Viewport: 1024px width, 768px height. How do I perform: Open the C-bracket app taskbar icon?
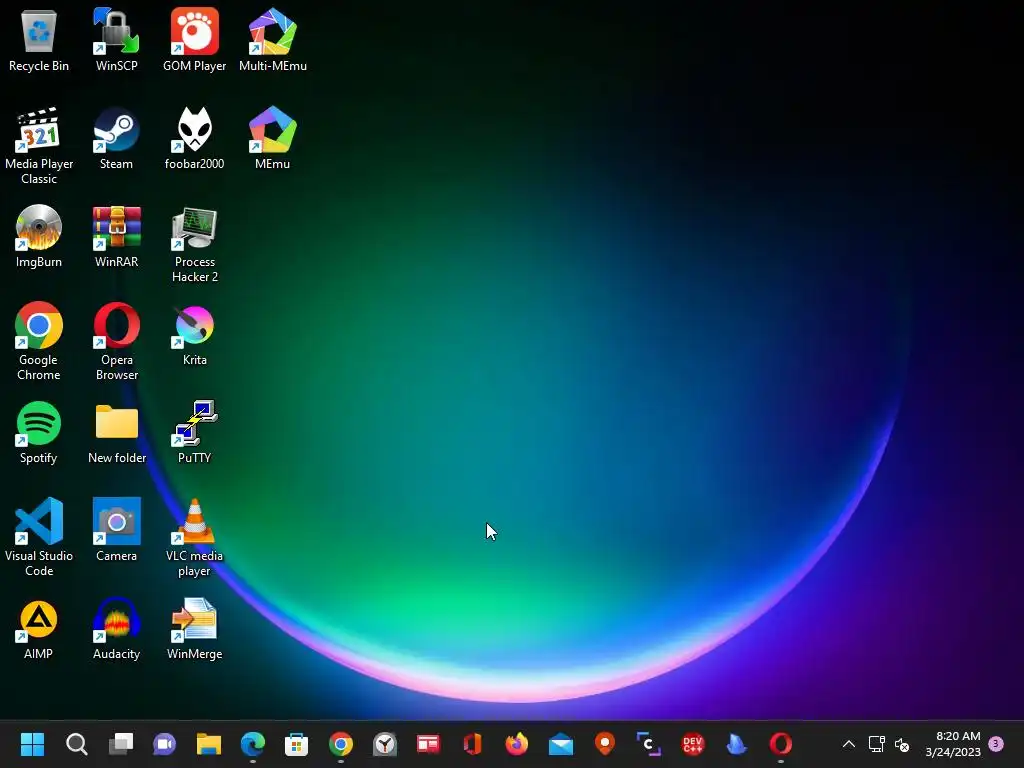(x=648, y=744)
